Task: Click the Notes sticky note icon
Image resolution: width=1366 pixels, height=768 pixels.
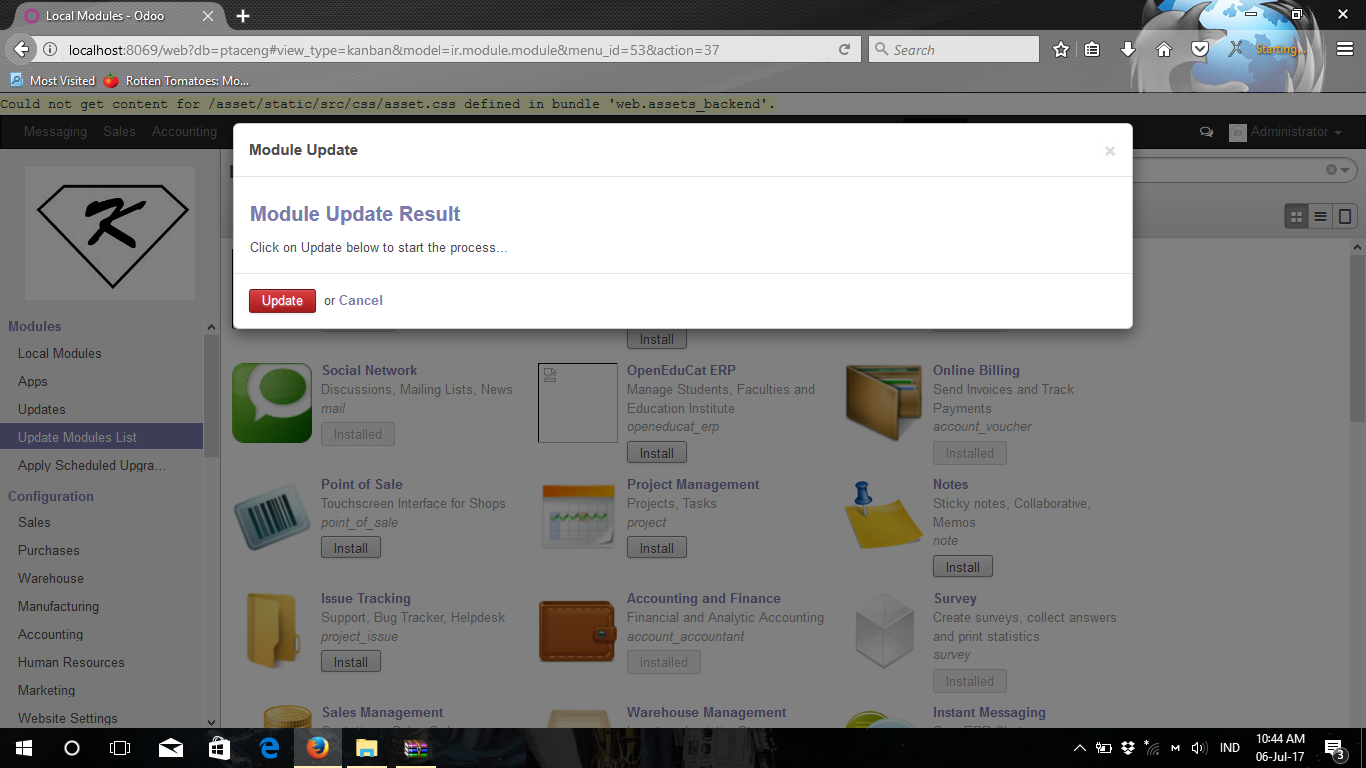Action: 884,517
